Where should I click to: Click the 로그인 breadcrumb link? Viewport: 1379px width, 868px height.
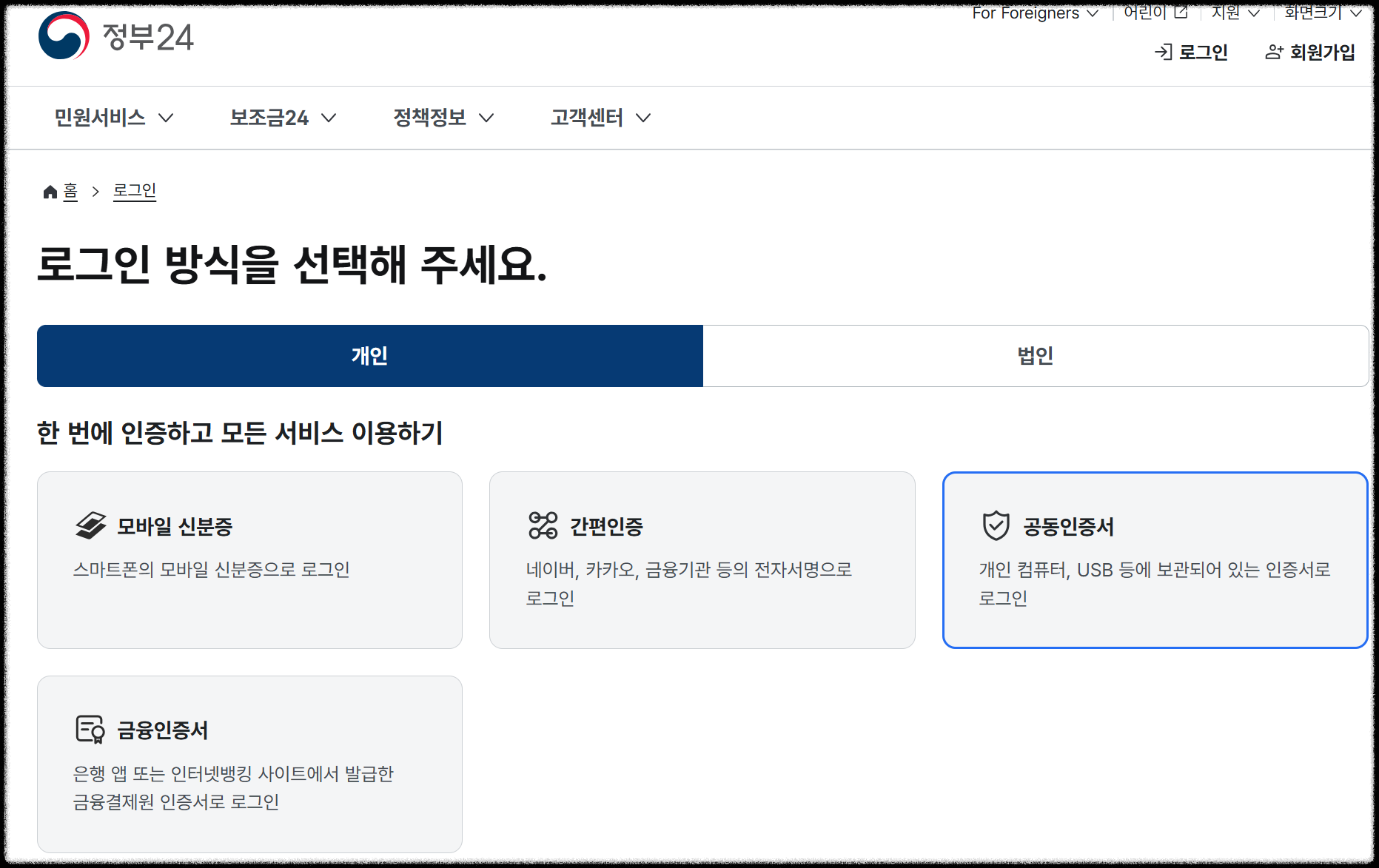pos(135,191)
